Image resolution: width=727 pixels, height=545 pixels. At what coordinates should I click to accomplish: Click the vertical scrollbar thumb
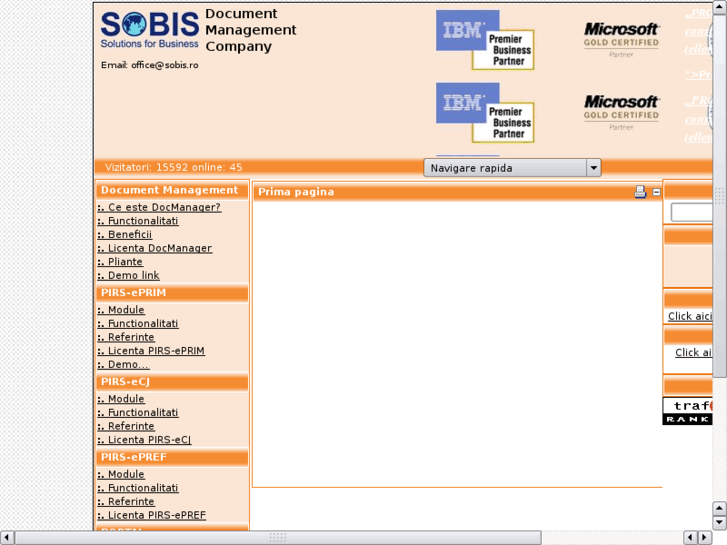(x=720, y=196)
